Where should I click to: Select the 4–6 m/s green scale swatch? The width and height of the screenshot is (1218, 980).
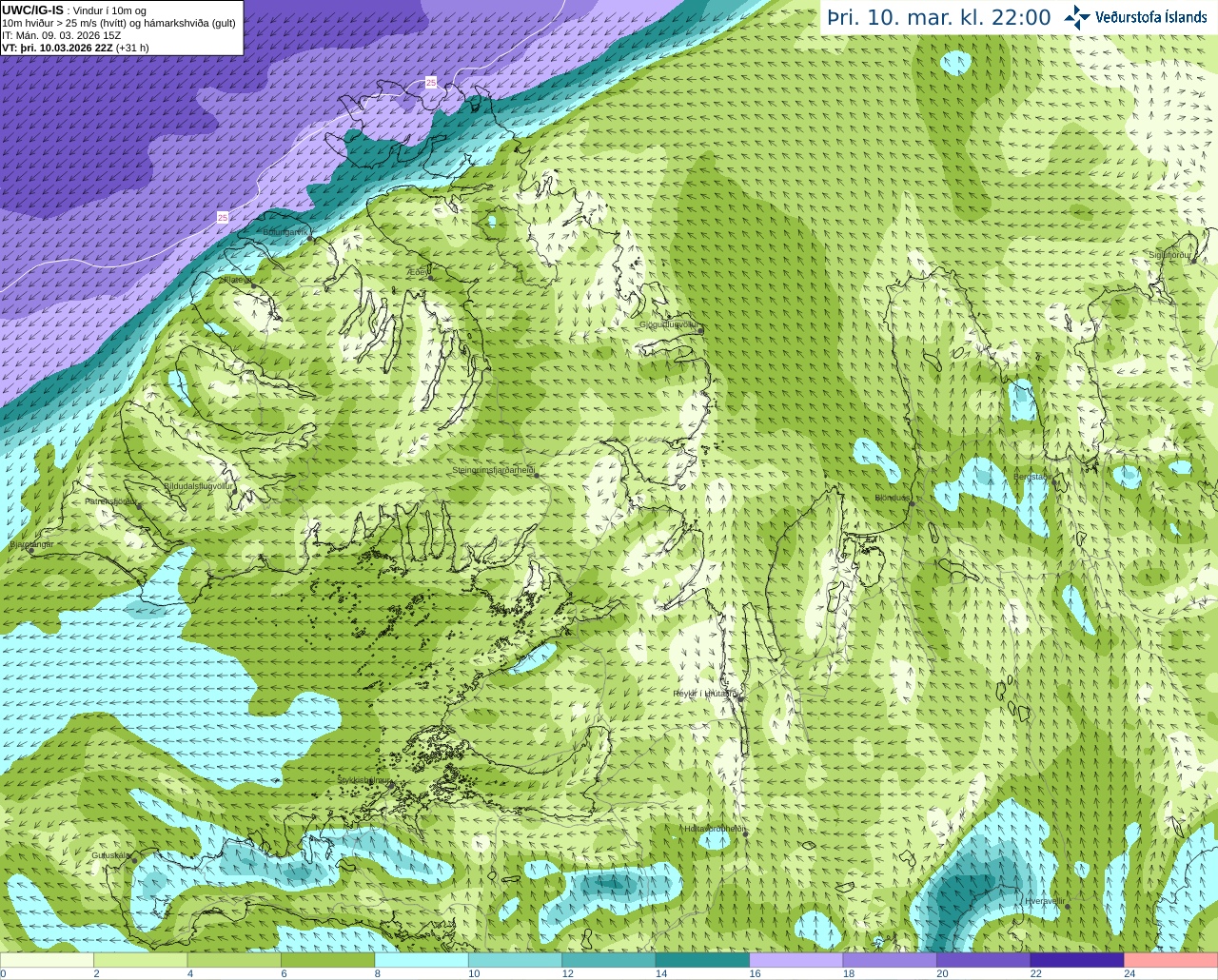234,960
